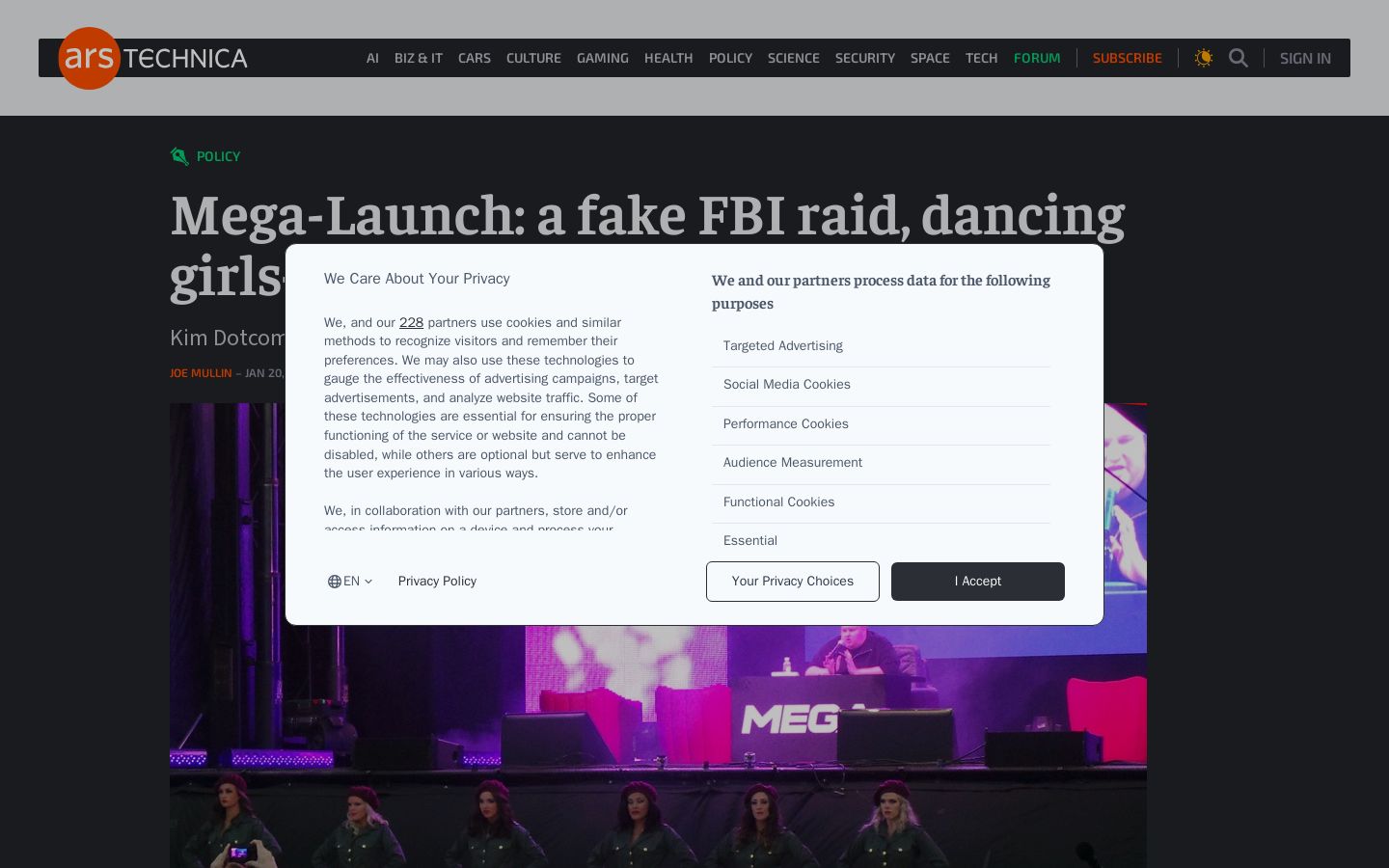Click the partners process data heading

[x=881, y=291]
